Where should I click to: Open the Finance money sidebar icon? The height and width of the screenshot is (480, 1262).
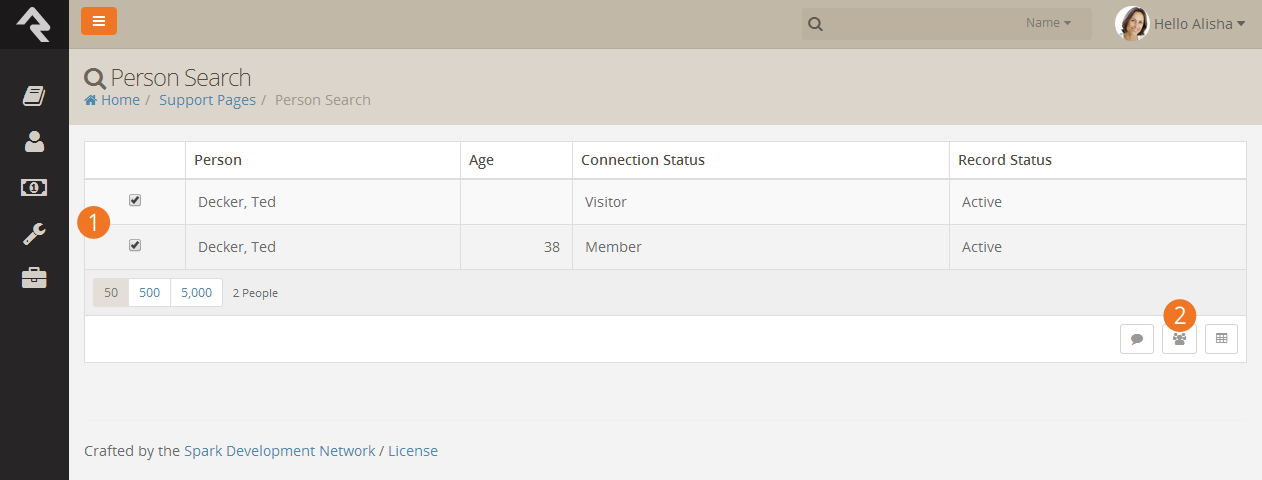[x=34, y=188]
